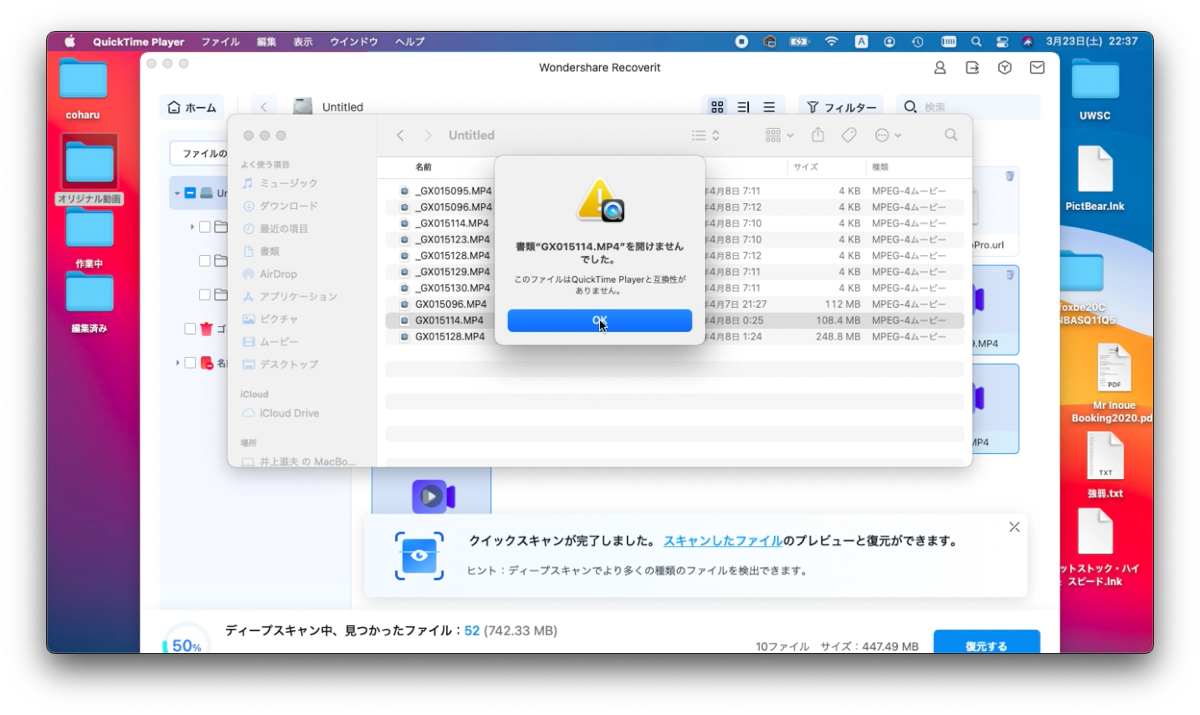This screenshot has height=715, width=1200.
Task: Sort Finder list by 種類 column
Action: click(881, 167)
